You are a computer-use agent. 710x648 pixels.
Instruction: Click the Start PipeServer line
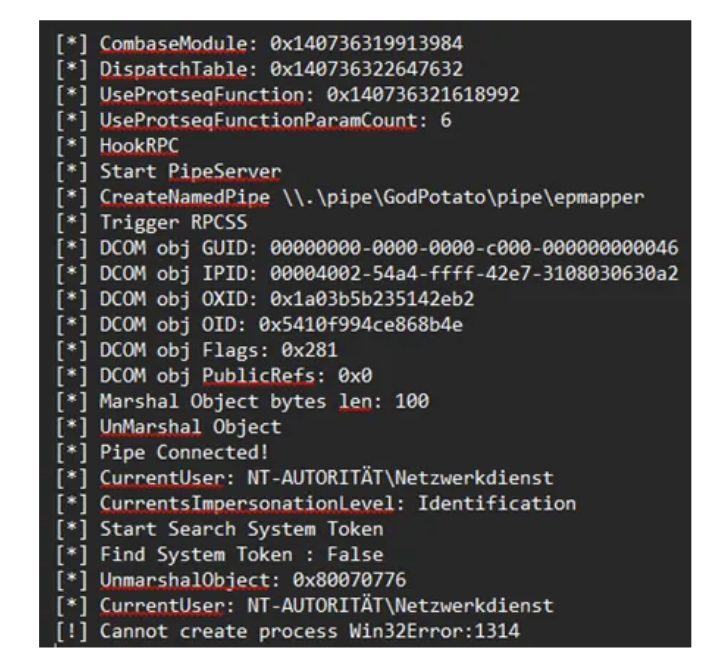[190, 172]
